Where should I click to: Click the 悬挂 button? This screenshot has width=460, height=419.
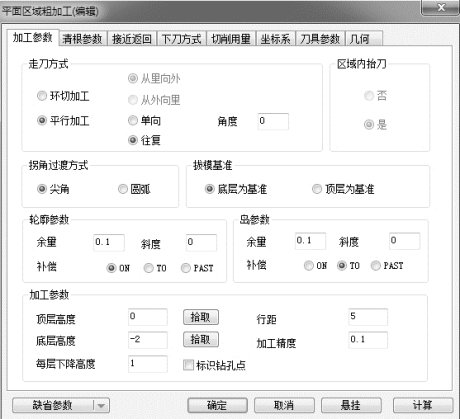(351, 406)
